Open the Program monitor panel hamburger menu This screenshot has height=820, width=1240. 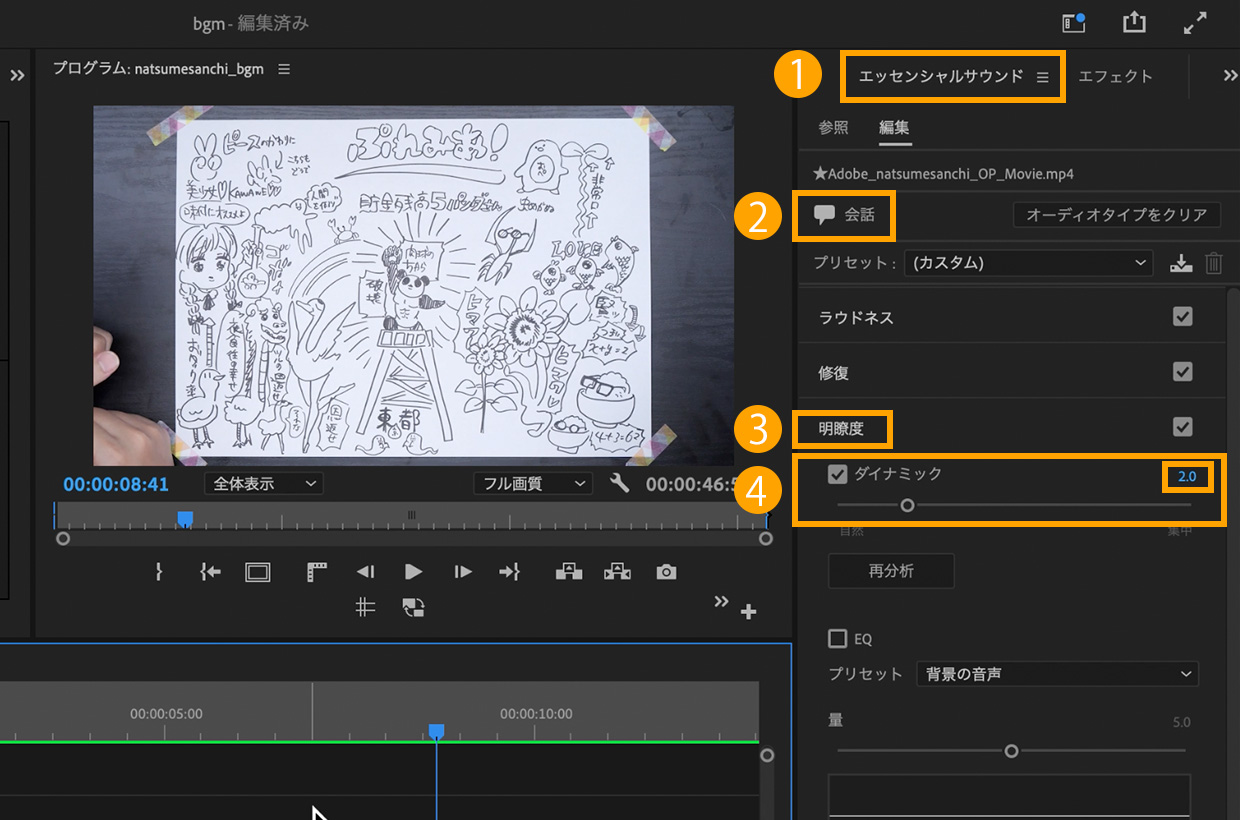click(x=284, y=69)
